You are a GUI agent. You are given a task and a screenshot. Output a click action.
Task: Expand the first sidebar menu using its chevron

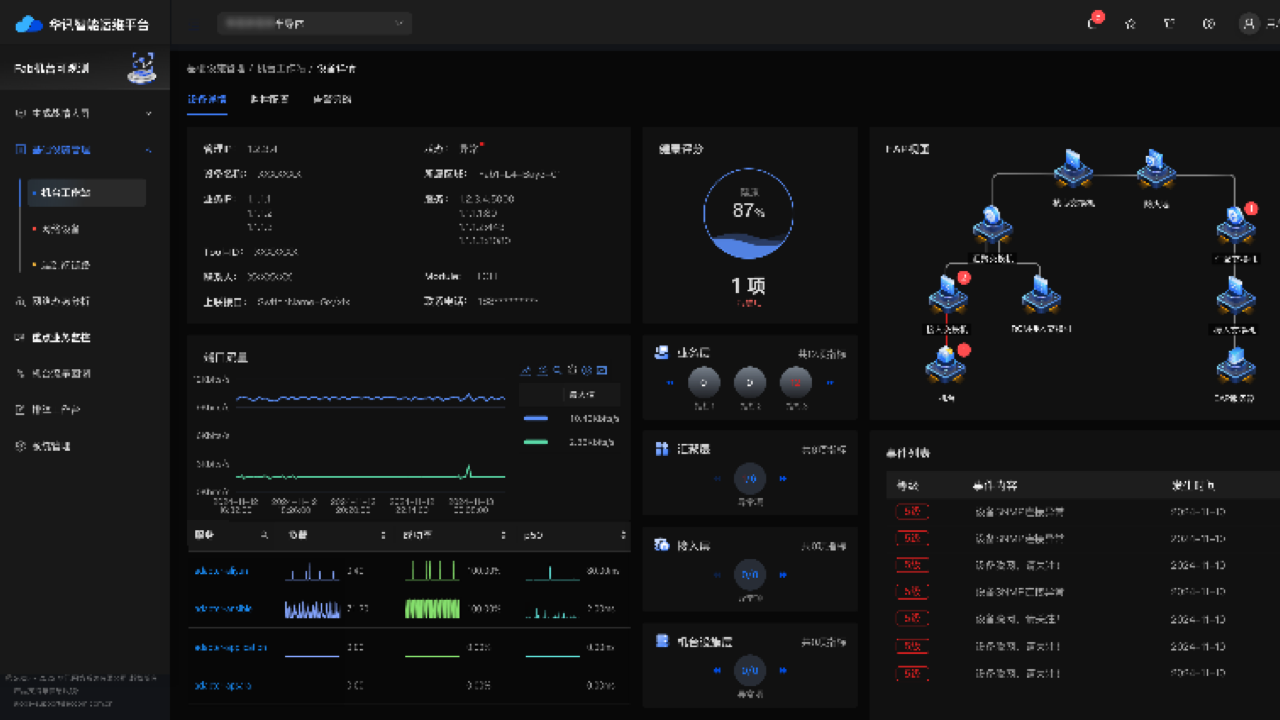[149, 114]
